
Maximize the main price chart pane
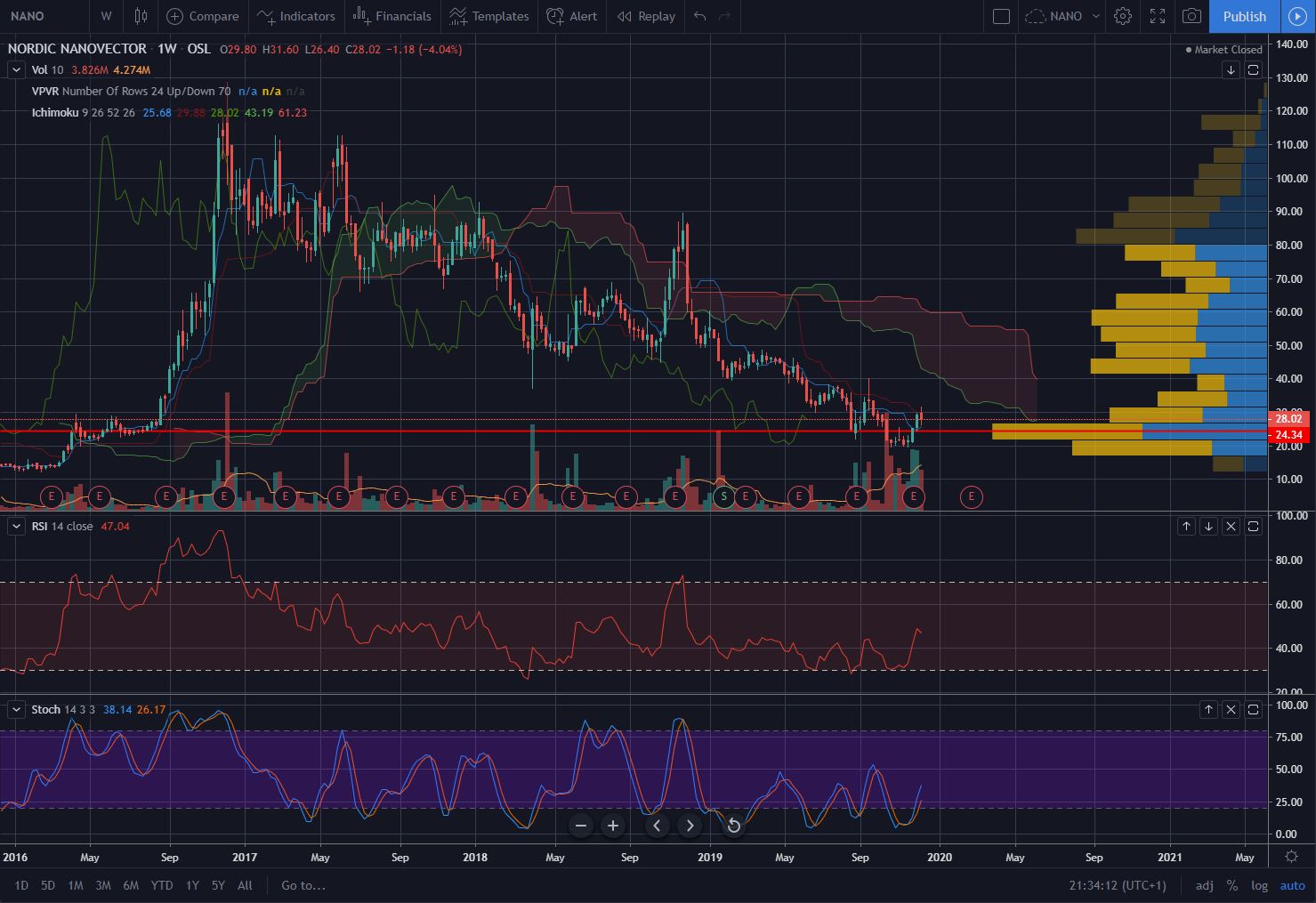(1253, 69)
